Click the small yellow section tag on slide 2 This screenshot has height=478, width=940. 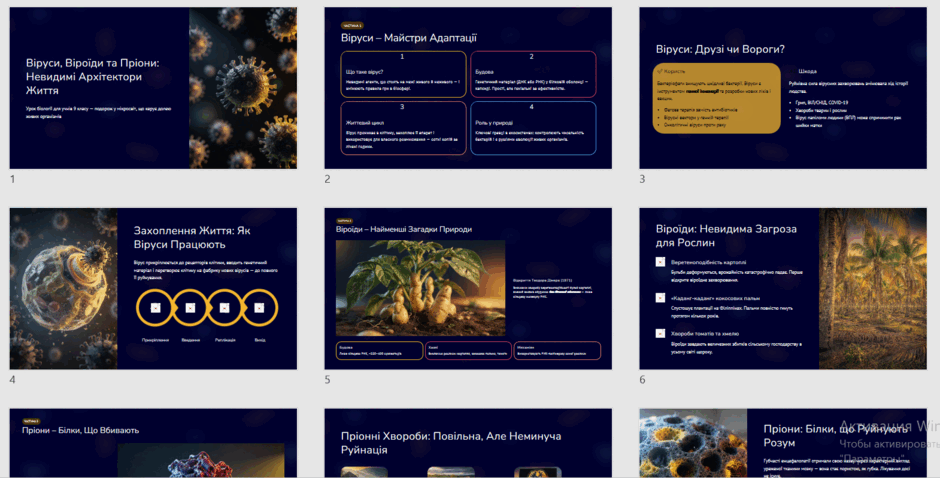click(352, 26)
